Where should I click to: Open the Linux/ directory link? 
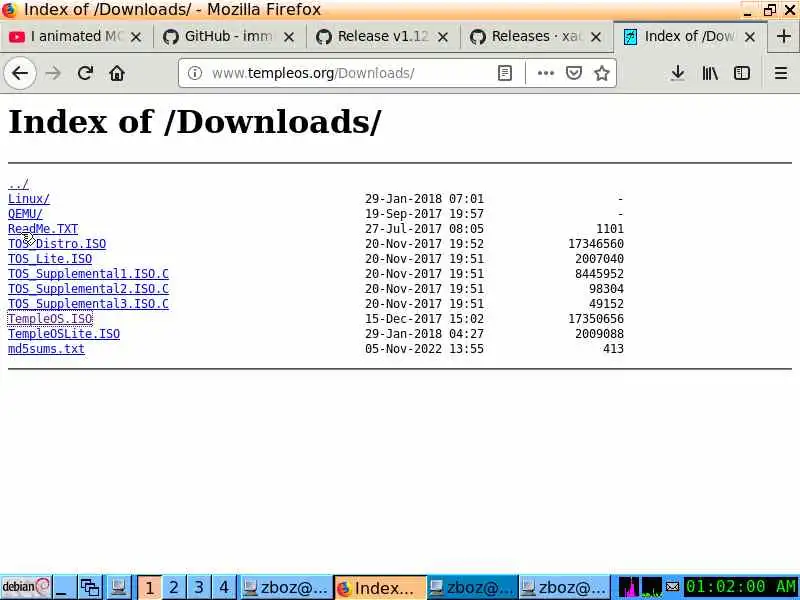29,199
